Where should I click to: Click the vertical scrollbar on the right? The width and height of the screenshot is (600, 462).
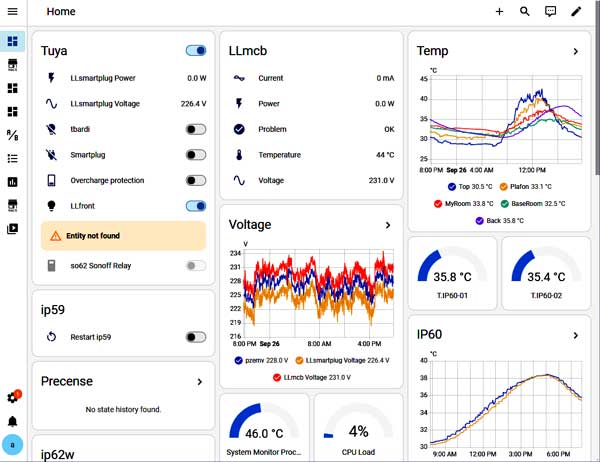coord(597,88)
